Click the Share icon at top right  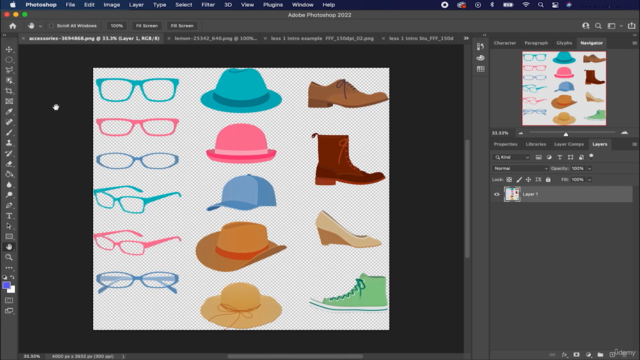click(631, 26)
